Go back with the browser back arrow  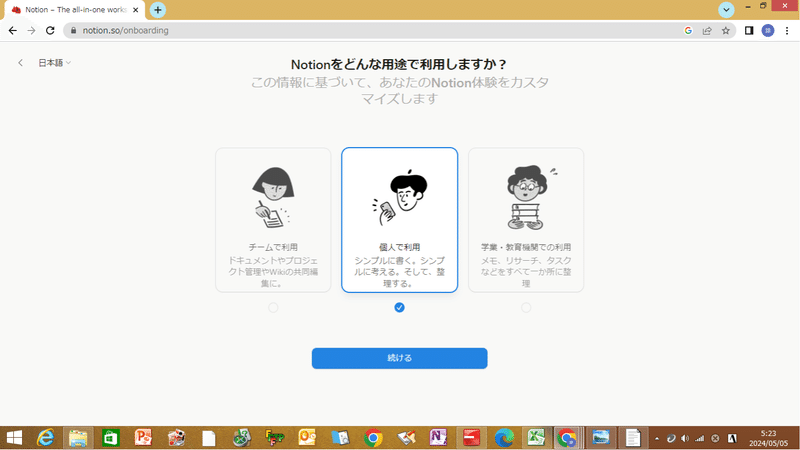pos(13,31)
